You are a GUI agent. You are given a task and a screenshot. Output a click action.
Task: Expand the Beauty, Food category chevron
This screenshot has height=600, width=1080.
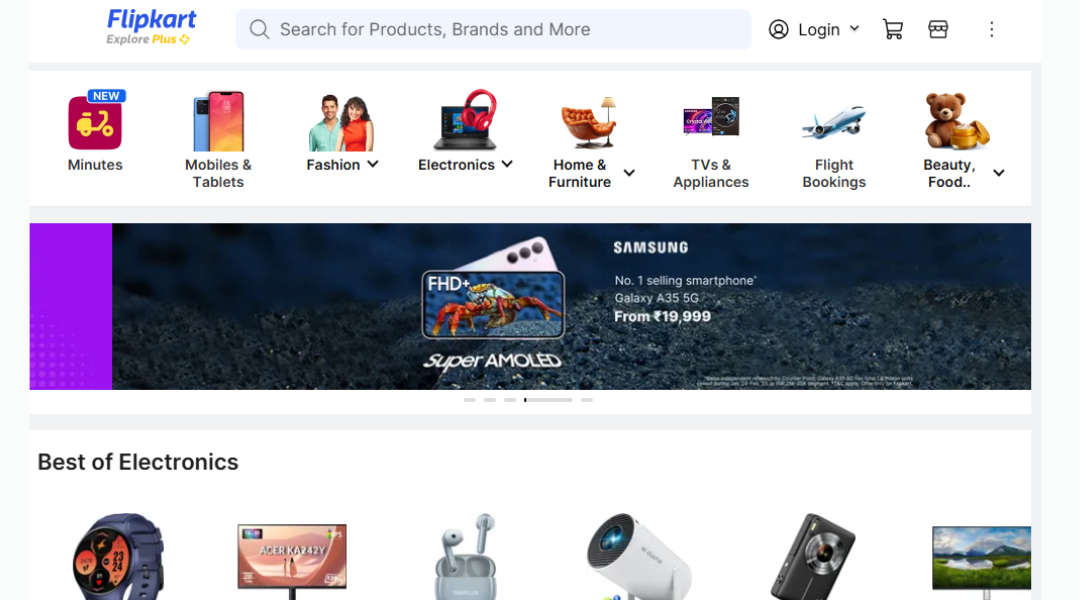999,173
